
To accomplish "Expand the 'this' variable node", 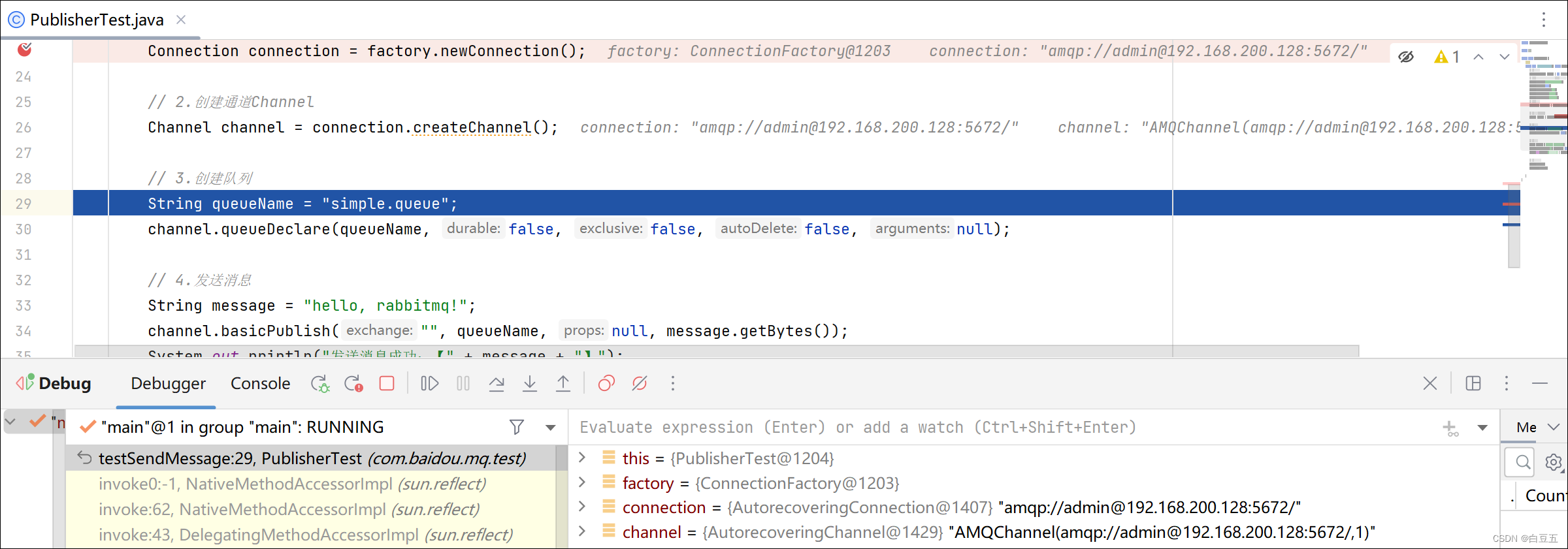I will [x=582, y=458].
